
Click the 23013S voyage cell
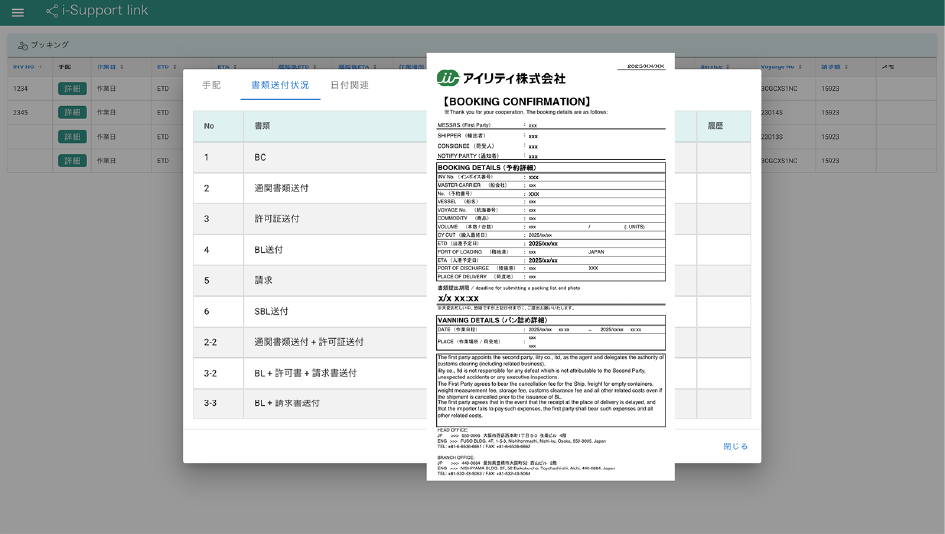pos(771,137)
